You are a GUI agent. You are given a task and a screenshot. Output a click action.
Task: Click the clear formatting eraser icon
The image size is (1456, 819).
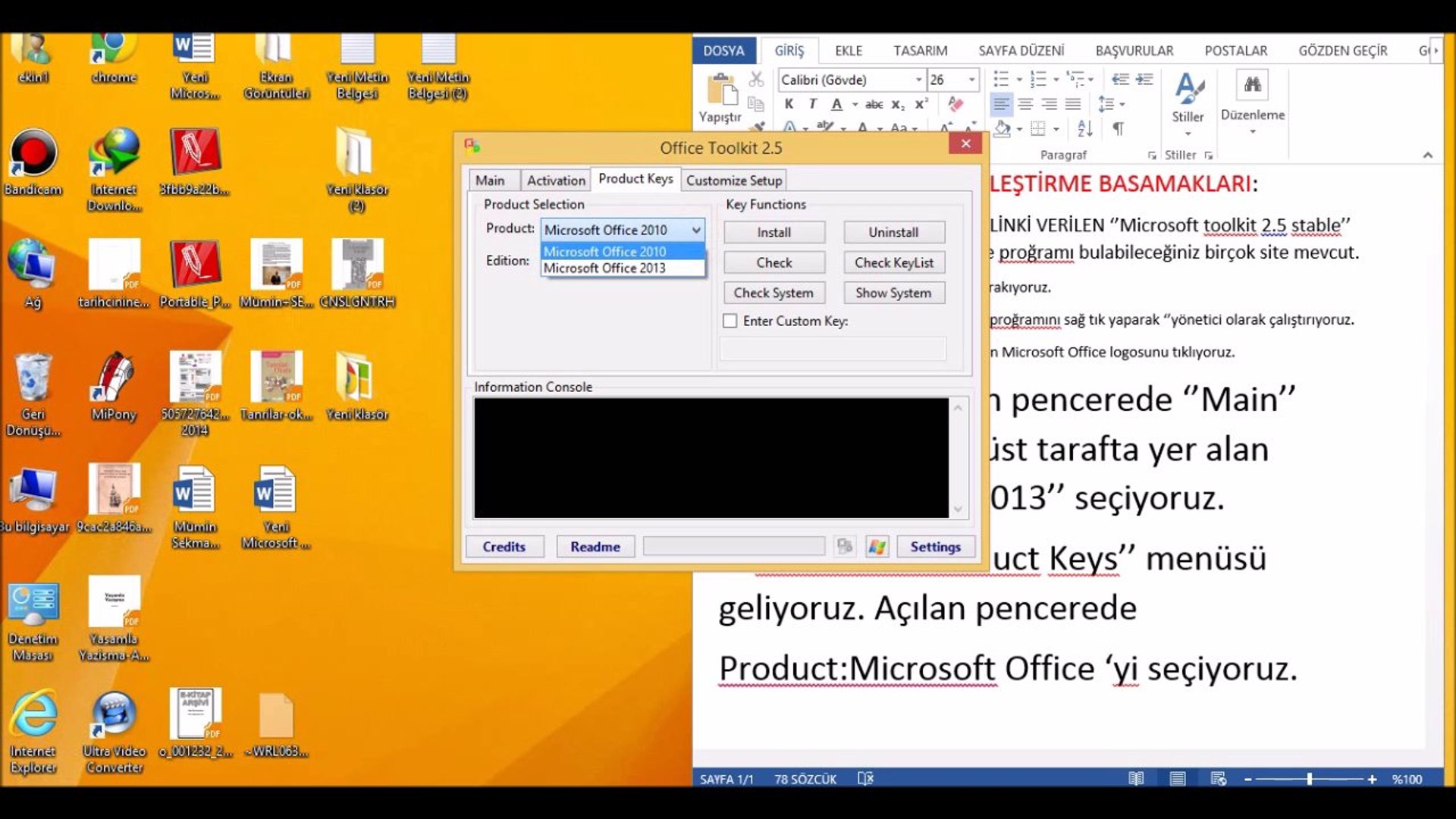click(955, 105)
